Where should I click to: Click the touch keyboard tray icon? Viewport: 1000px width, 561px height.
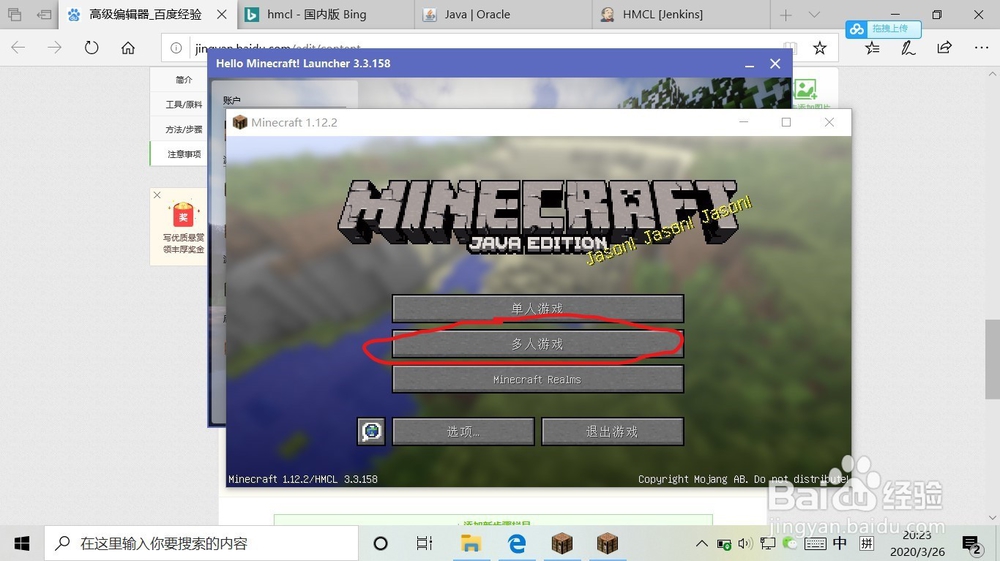point(814,544)
